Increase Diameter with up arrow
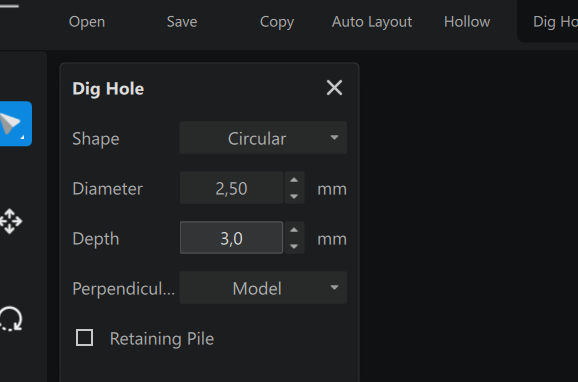 click(x=294, y=180)
